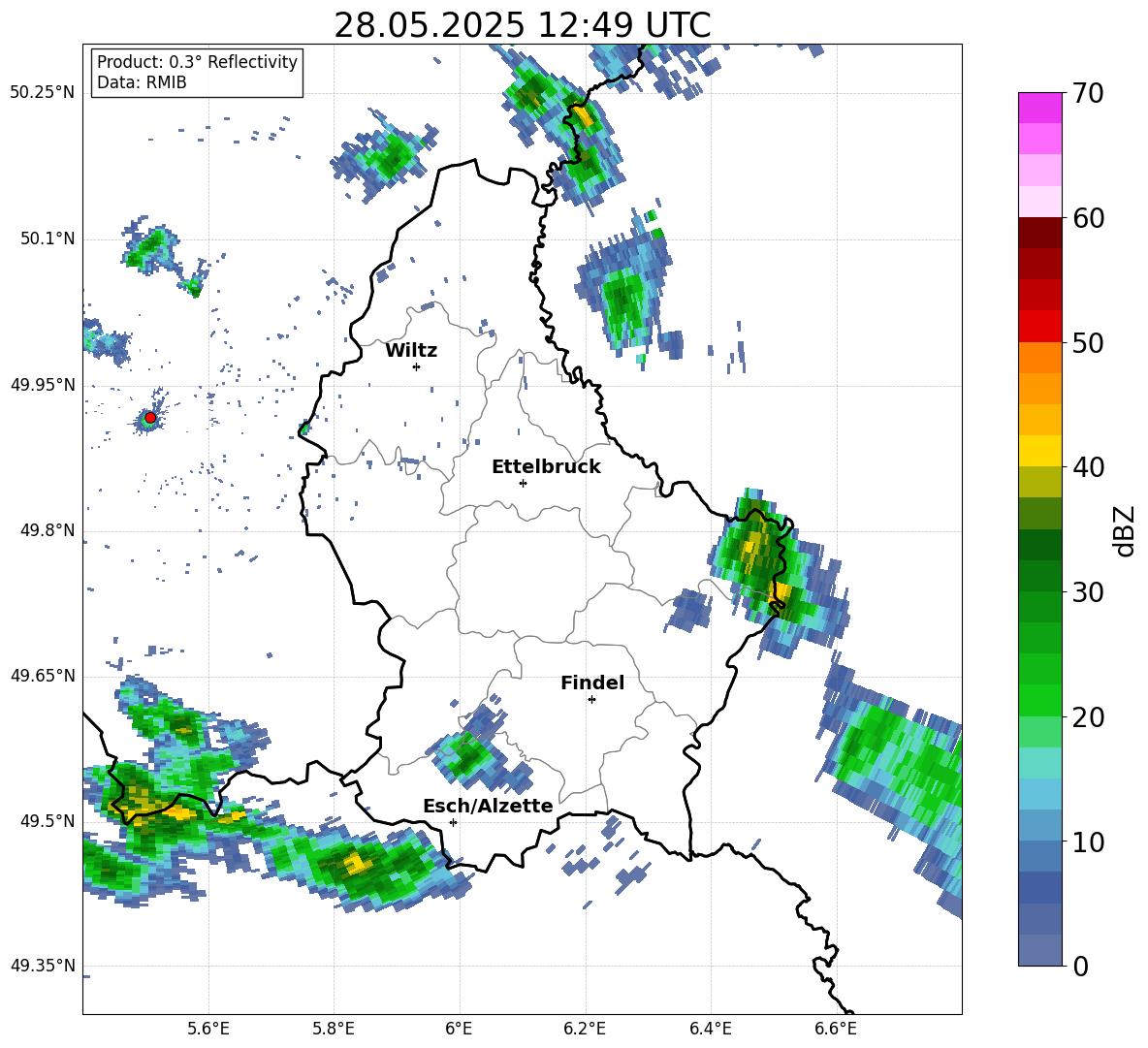
Task: Click the colorbar label 70
Action: [1088, 93]
